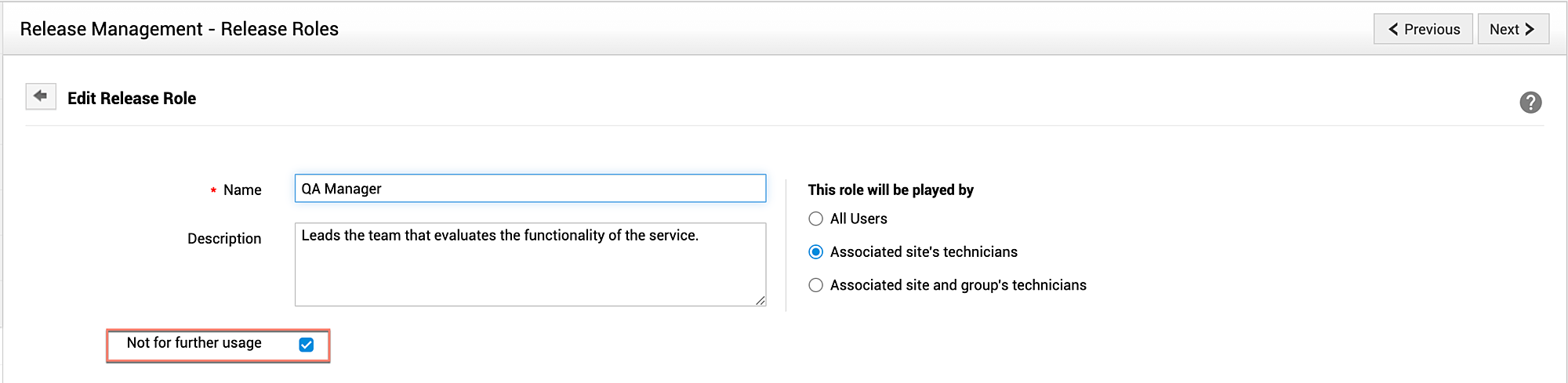
Task: Pick Associated site and group's technicians radio
Action: (x=815, y=285)
